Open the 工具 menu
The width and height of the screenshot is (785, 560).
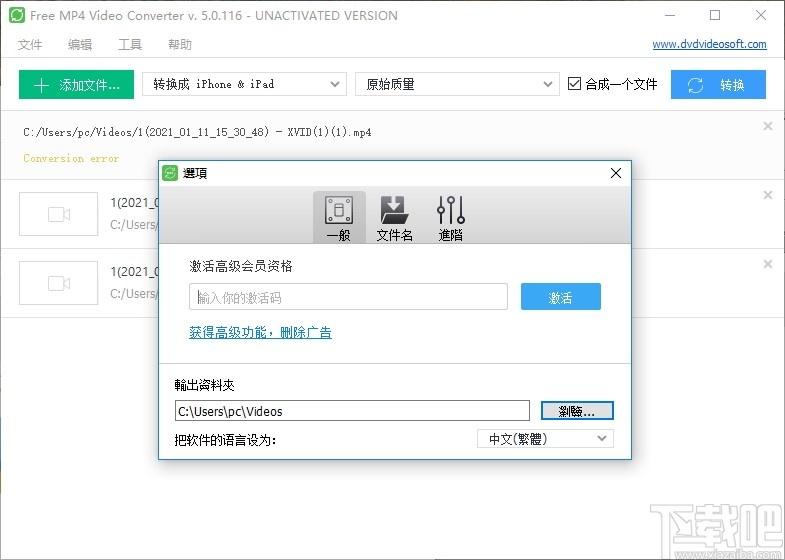pos(130,45)
